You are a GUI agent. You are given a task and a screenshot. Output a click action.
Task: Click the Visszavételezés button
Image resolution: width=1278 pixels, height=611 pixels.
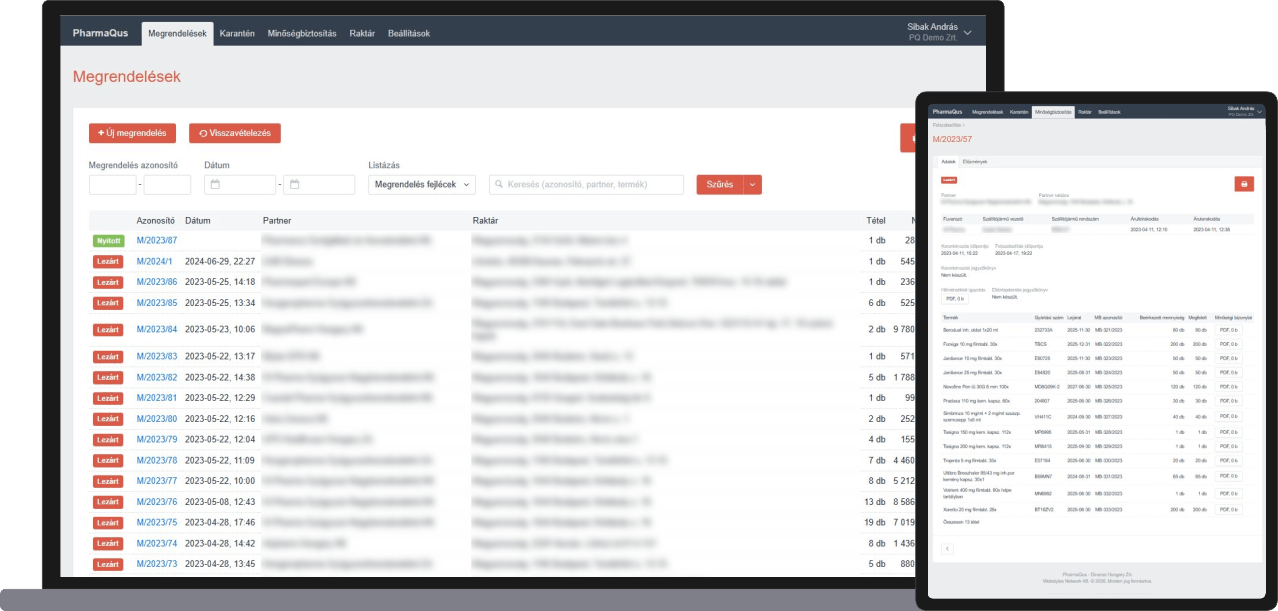[x=235, y=133]
